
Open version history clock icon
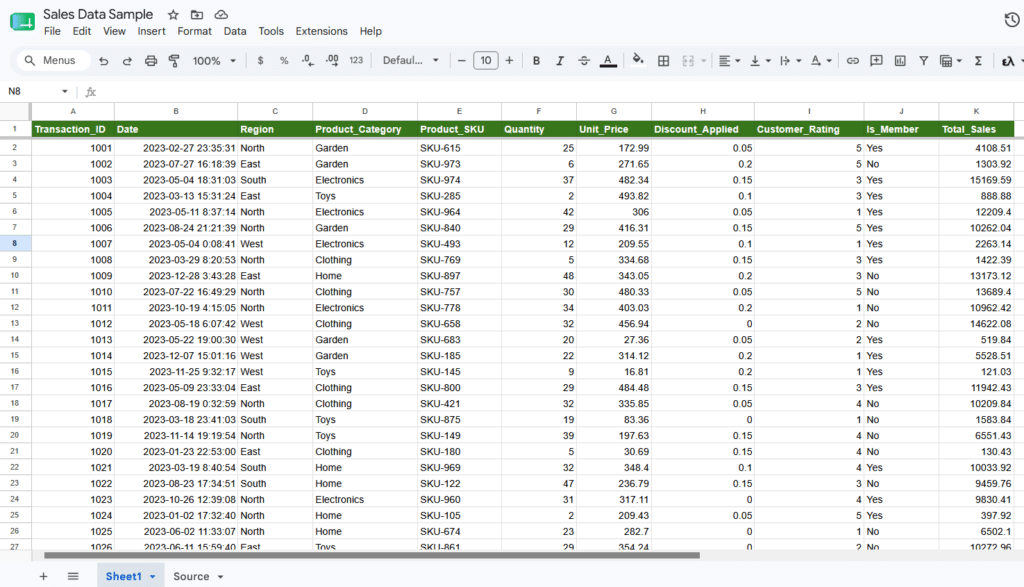tap(1012, 20)
